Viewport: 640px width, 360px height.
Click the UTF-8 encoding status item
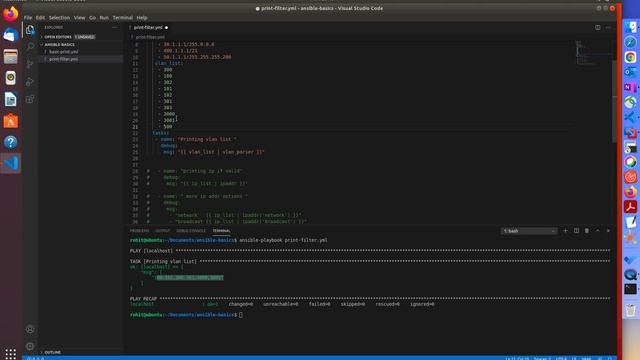(561, 358)
